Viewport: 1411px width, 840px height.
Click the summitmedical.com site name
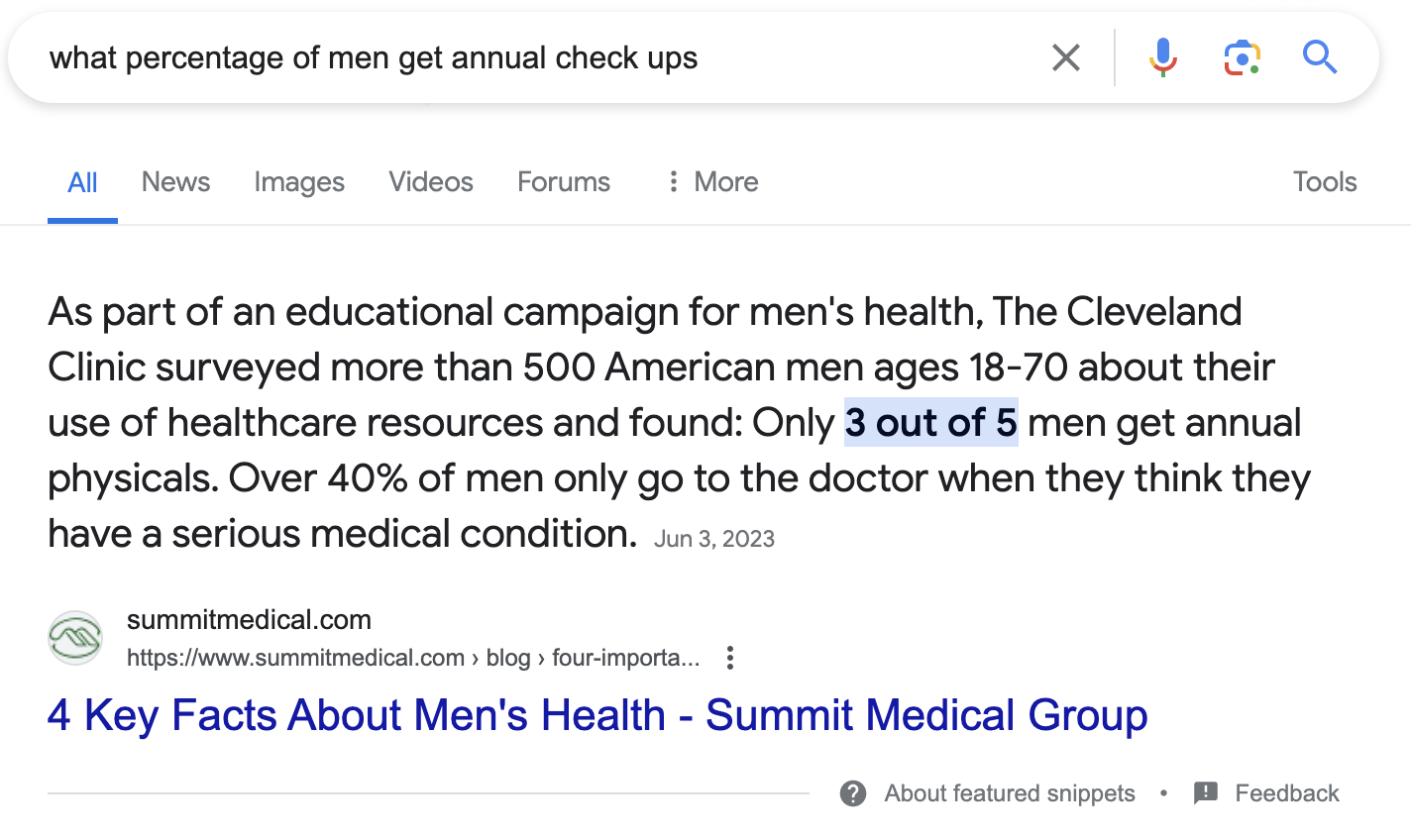point(249,620)
